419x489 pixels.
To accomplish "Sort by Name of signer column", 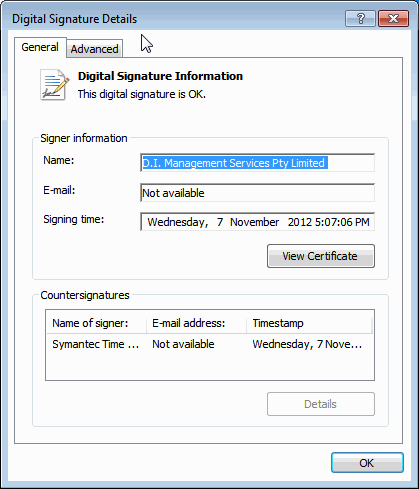I will [96, 323].
